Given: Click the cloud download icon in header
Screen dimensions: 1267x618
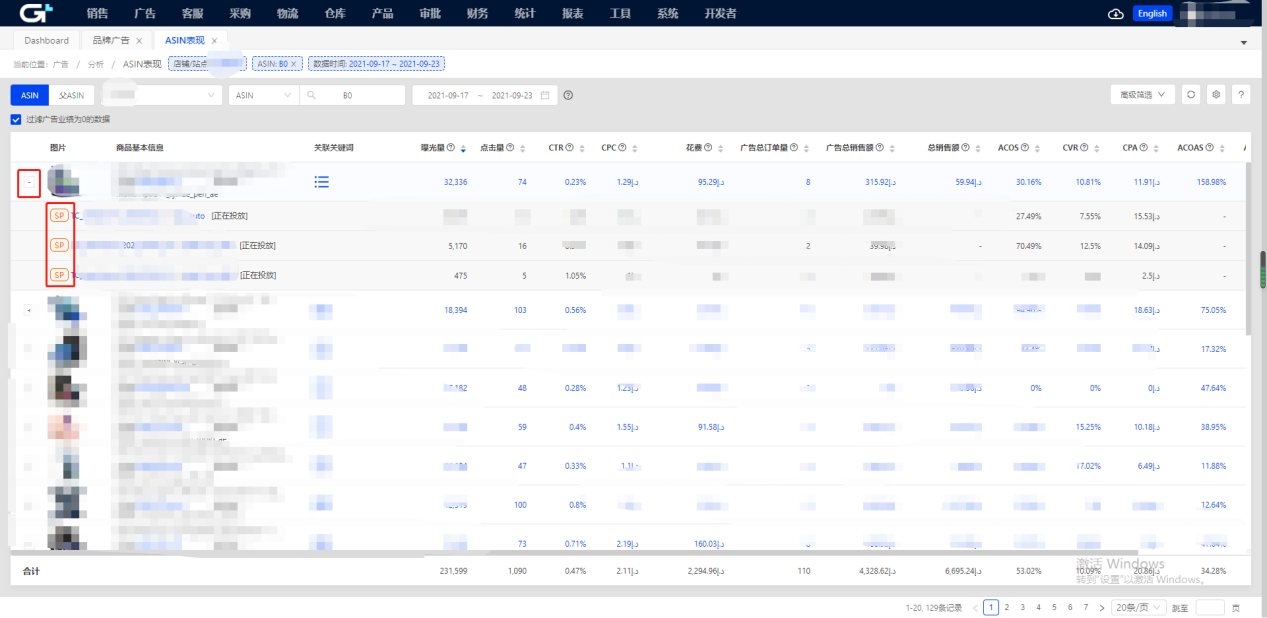Looking at the screenshot, I should click(1116, 14).
